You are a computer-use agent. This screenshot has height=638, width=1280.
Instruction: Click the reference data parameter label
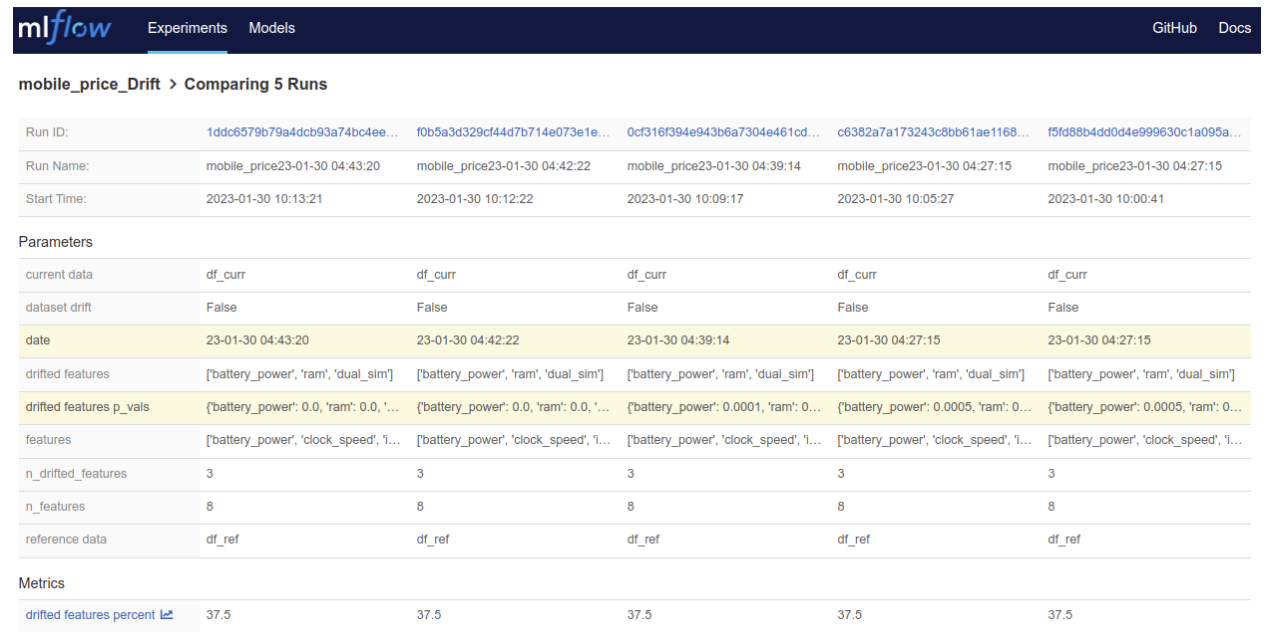66,539
